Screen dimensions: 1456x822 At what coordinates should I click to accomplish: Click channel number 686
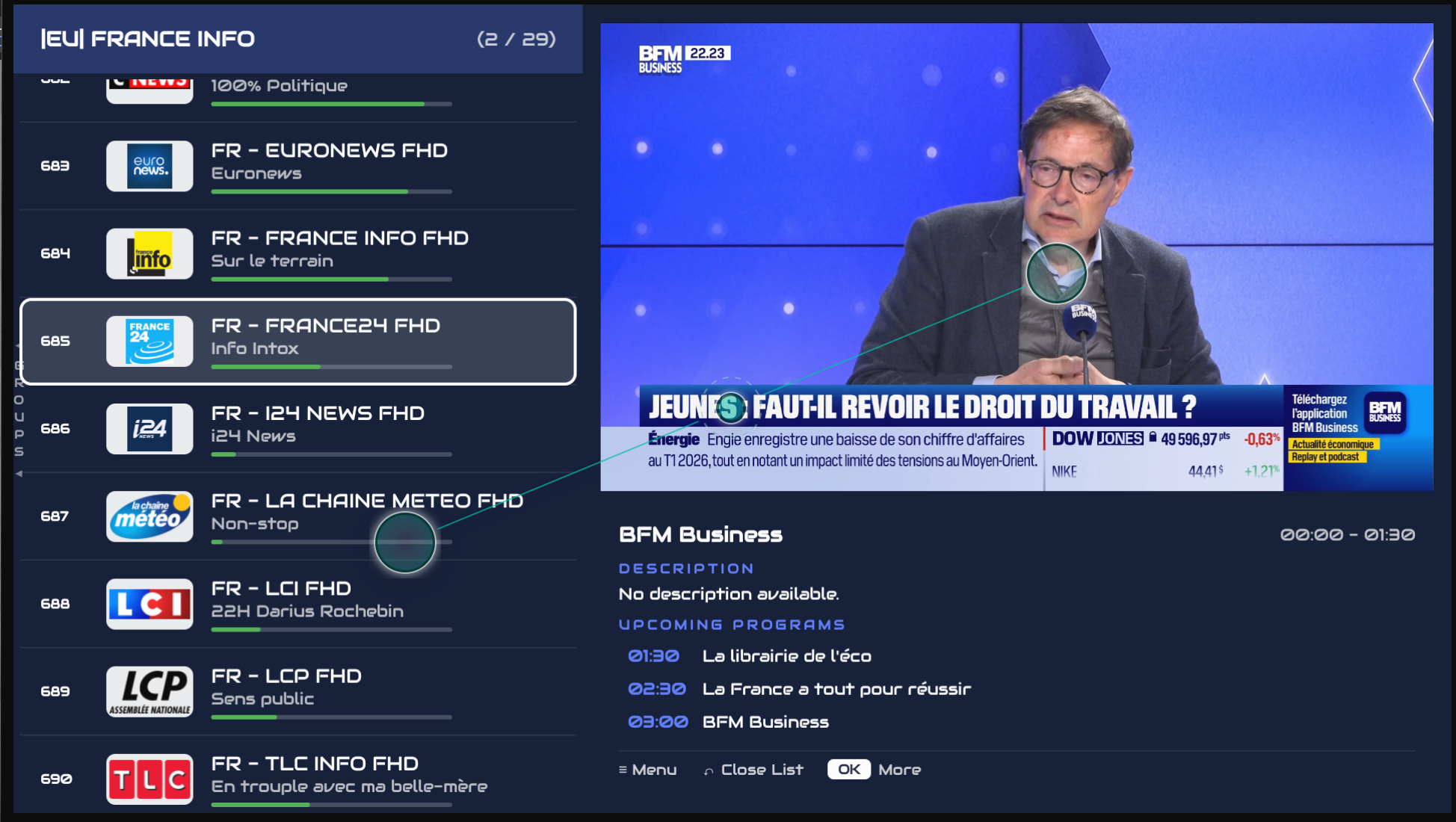(55, 429)
